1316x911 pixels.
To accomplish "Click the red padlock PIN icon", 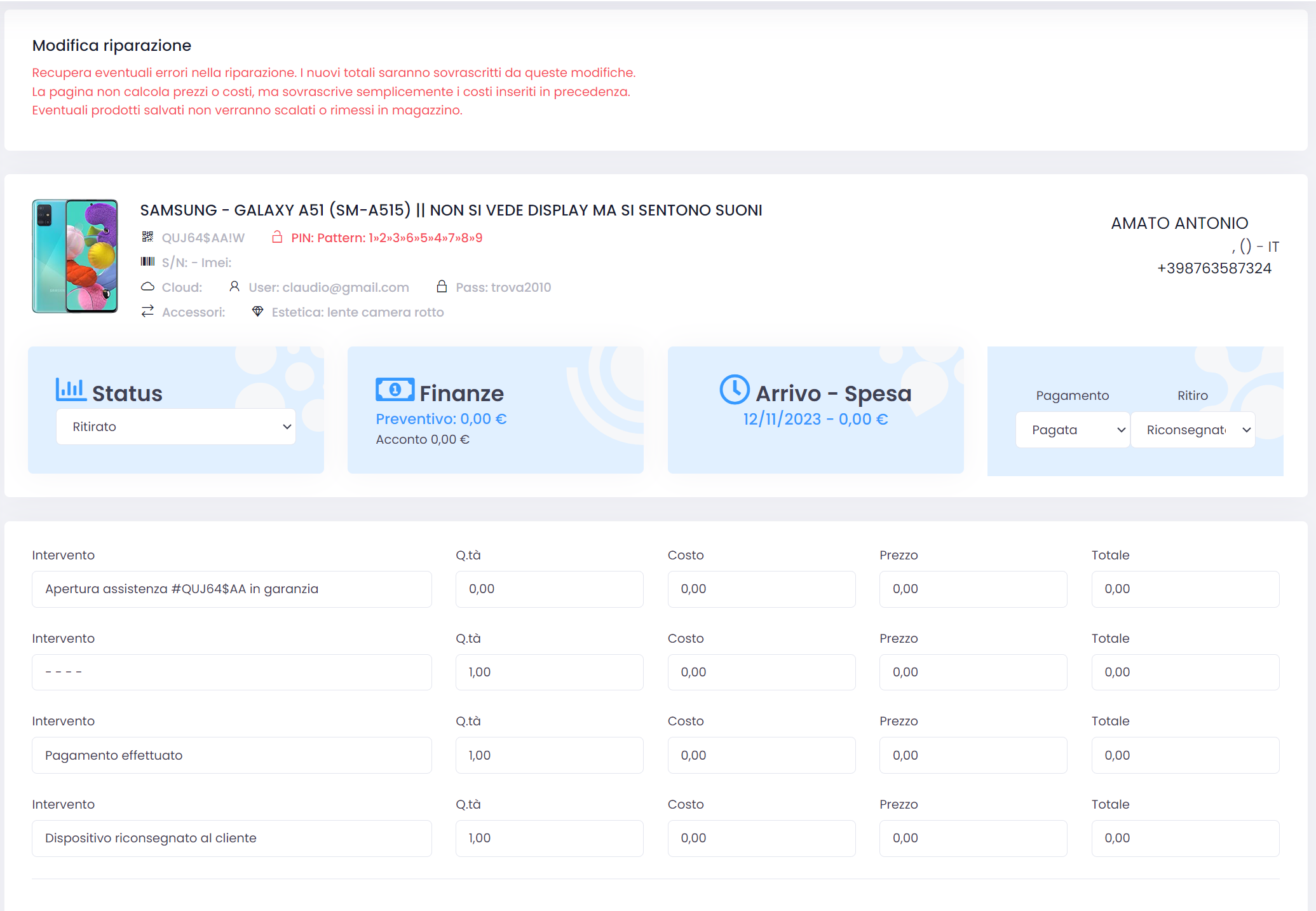I will (277, 237).
